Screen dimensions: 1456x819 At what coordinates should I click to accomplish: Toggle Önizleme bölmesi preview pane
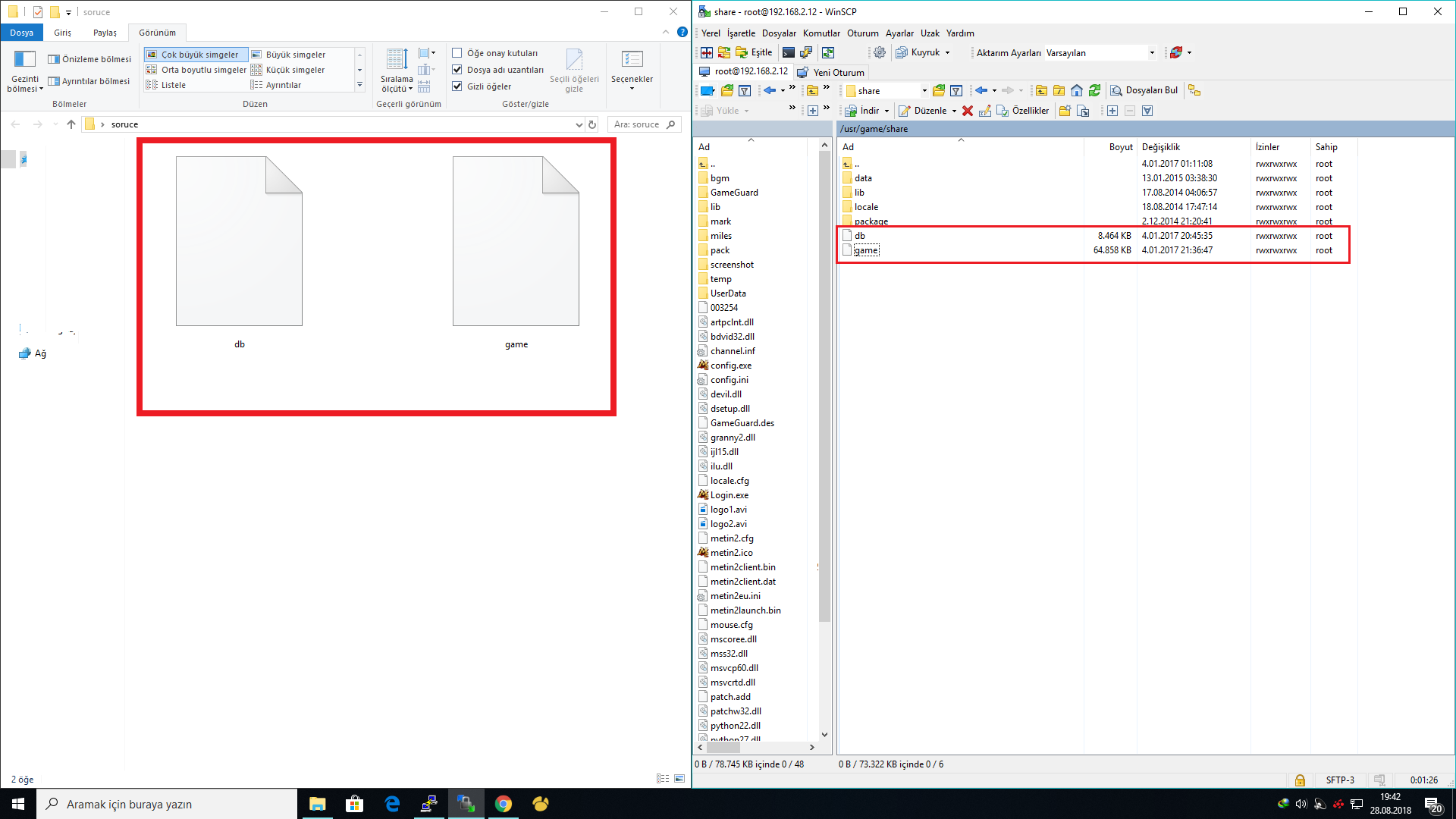[x=89, y=59]
